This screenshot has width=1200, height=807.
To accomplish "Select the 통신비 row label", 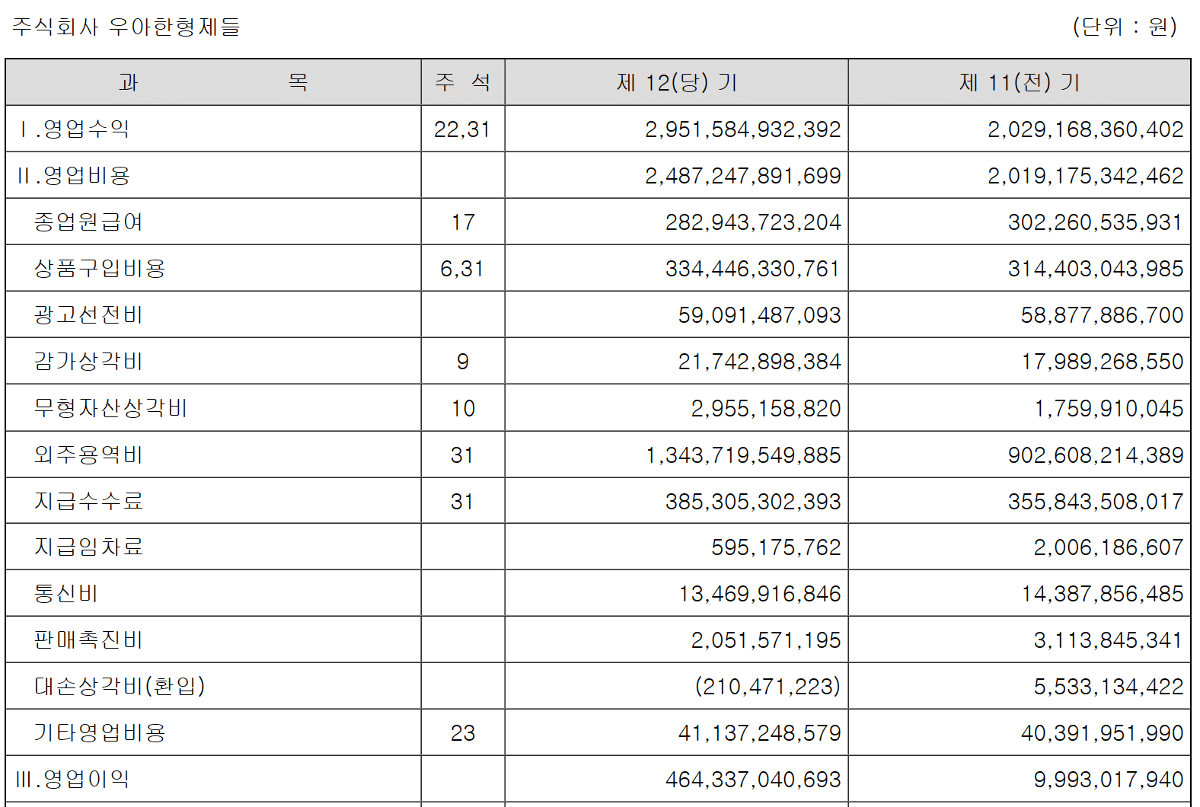I will 66,594.
